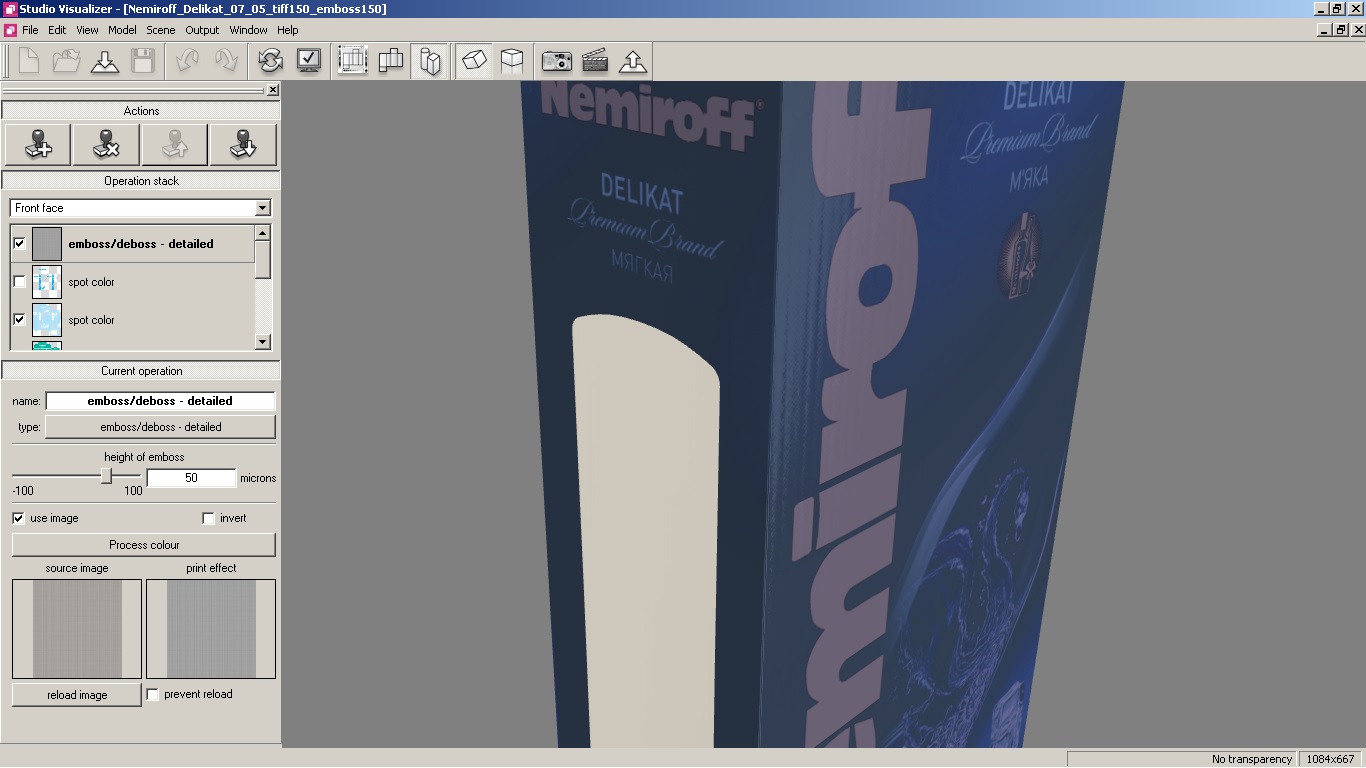Click the No transparency status entry
1366x768 pixels.
point(1251,759)
